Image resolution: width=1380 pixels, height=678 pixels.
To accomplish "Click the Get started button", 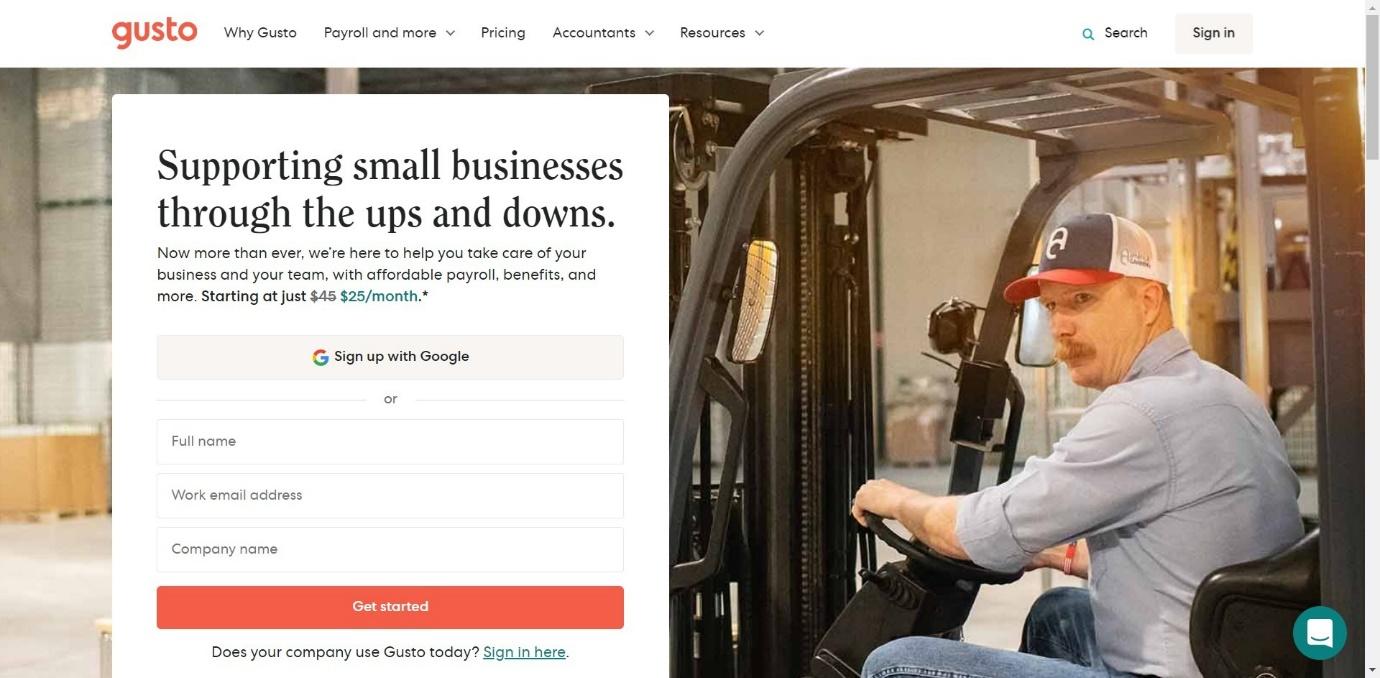I will click(x=390, y=607).
